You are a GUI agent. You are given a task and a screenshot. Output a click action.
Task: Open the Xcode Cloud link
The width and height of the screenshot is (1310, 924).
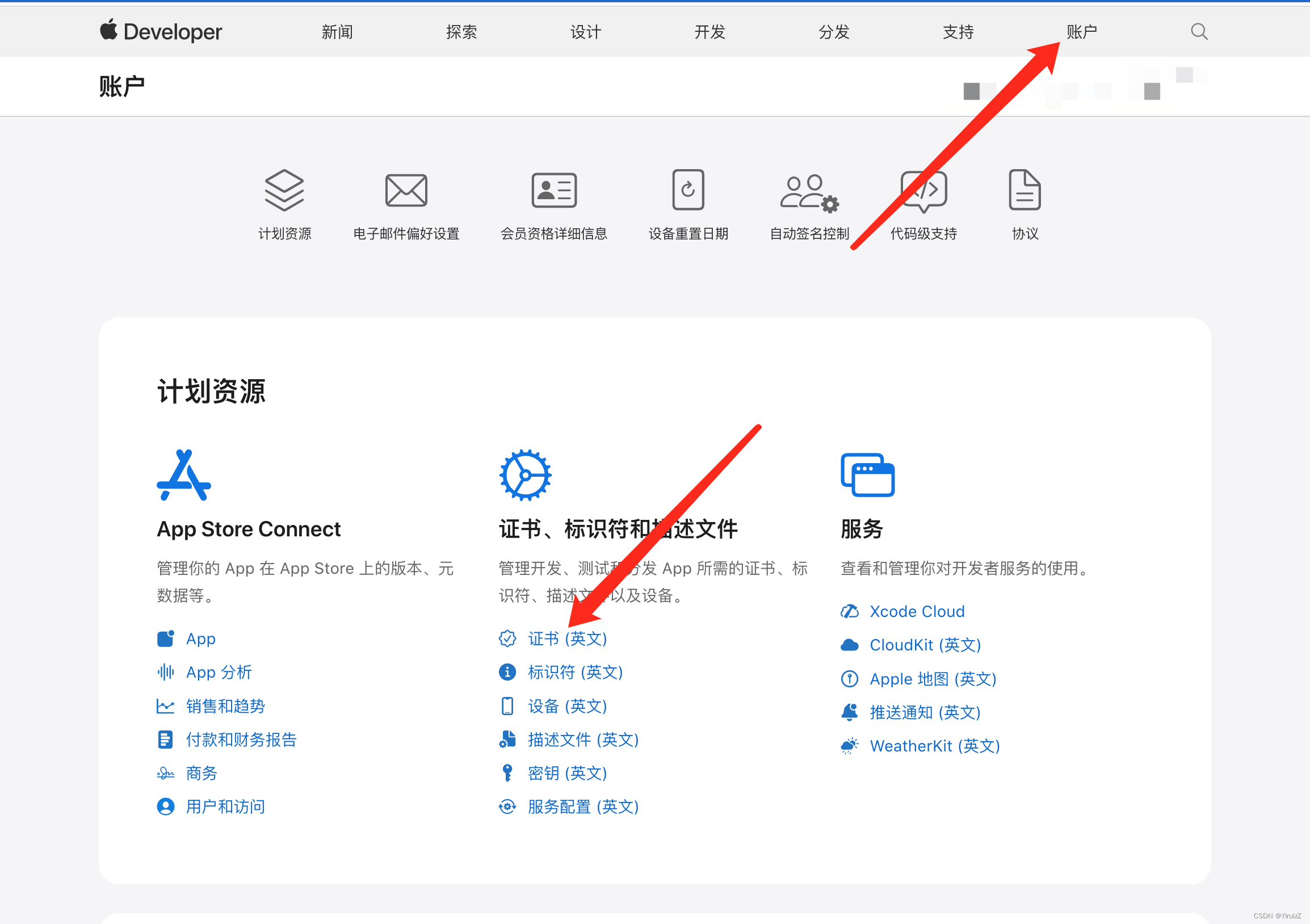pyautogui.click(x=917, y=611)
